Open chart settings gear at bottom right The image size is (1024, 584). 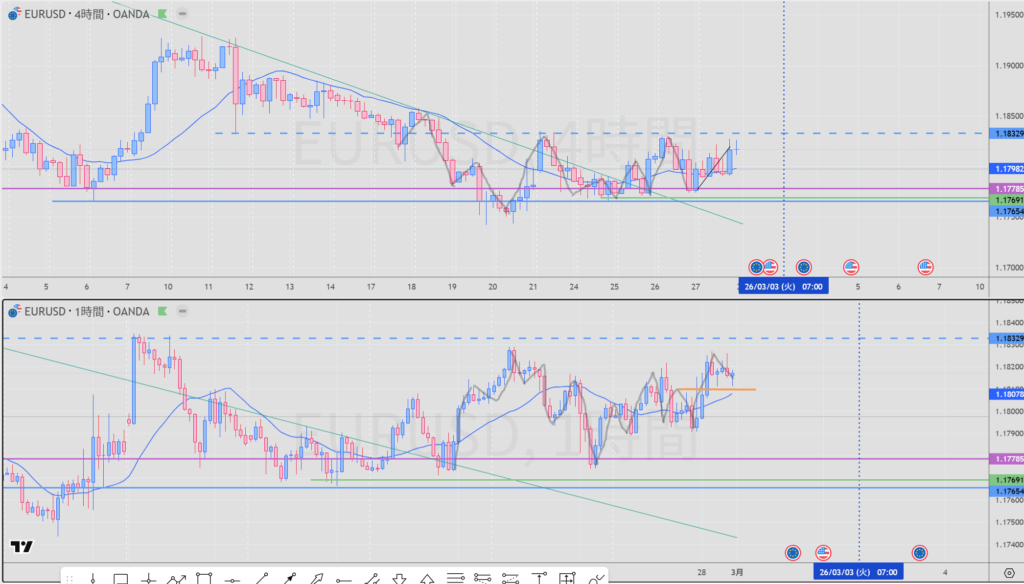pos(1008,570)
